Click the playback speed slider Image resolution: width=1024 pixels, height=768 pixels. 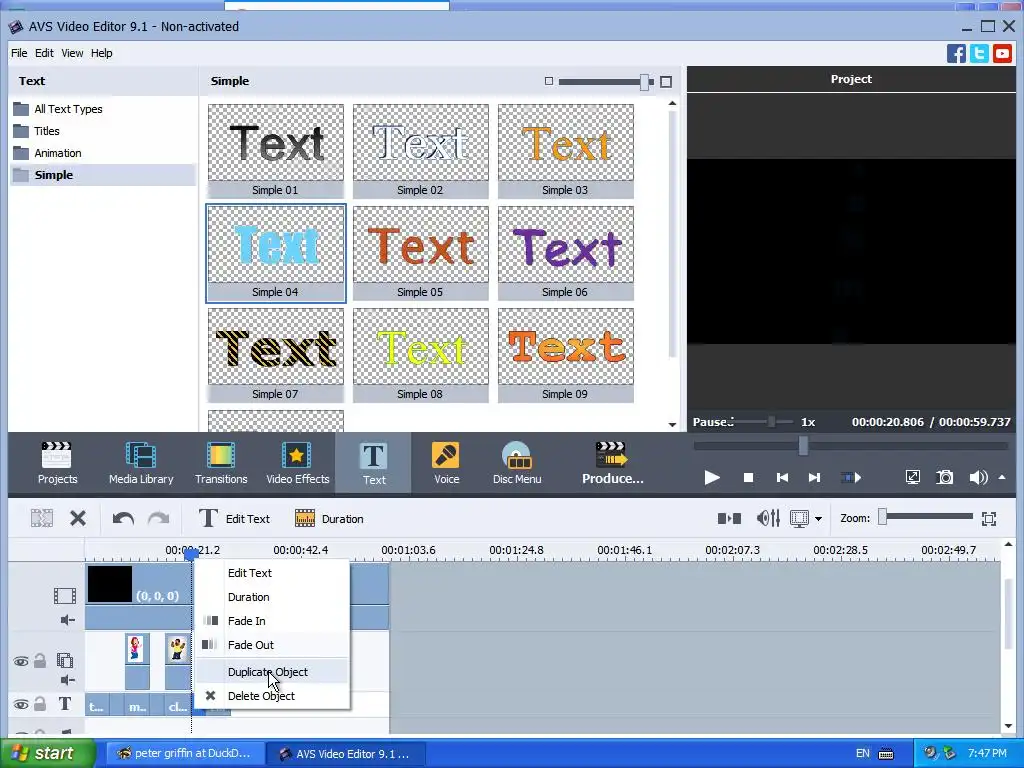(771, 422)
